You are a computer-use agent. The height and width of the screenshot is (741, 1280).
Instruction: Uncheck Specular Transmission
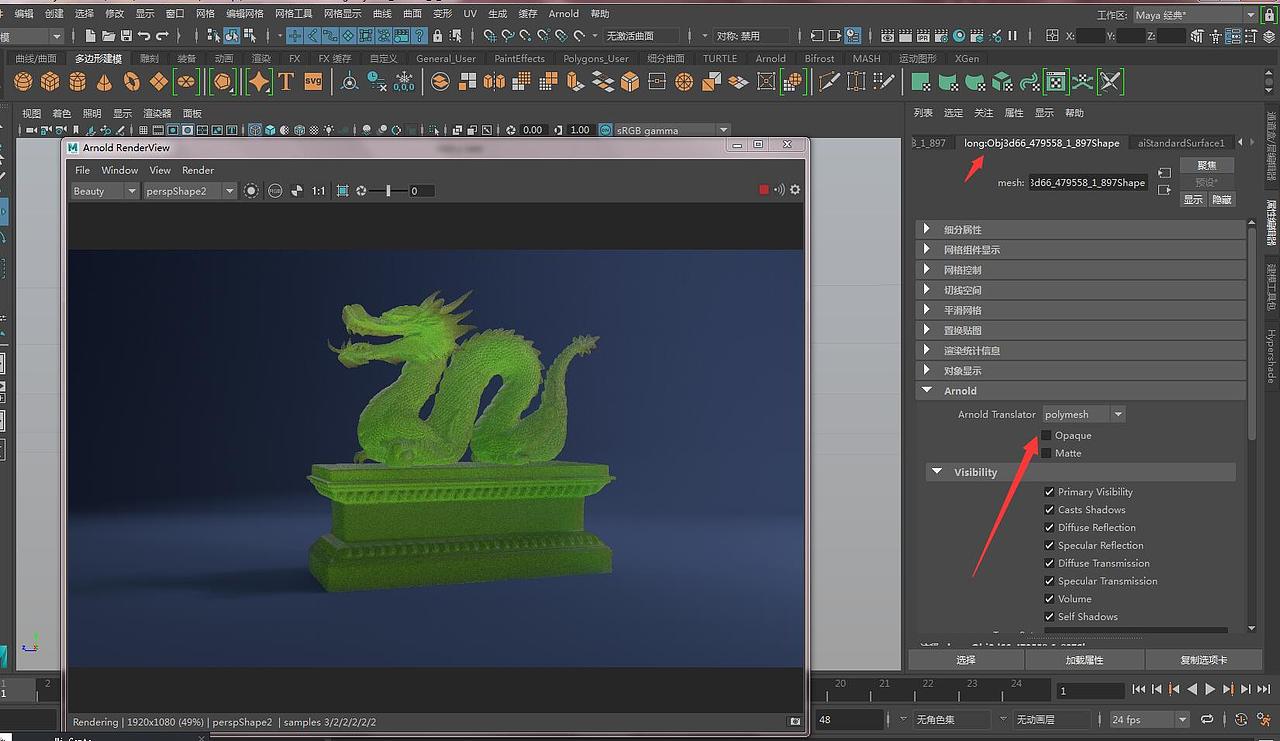tap(1049, 581)
